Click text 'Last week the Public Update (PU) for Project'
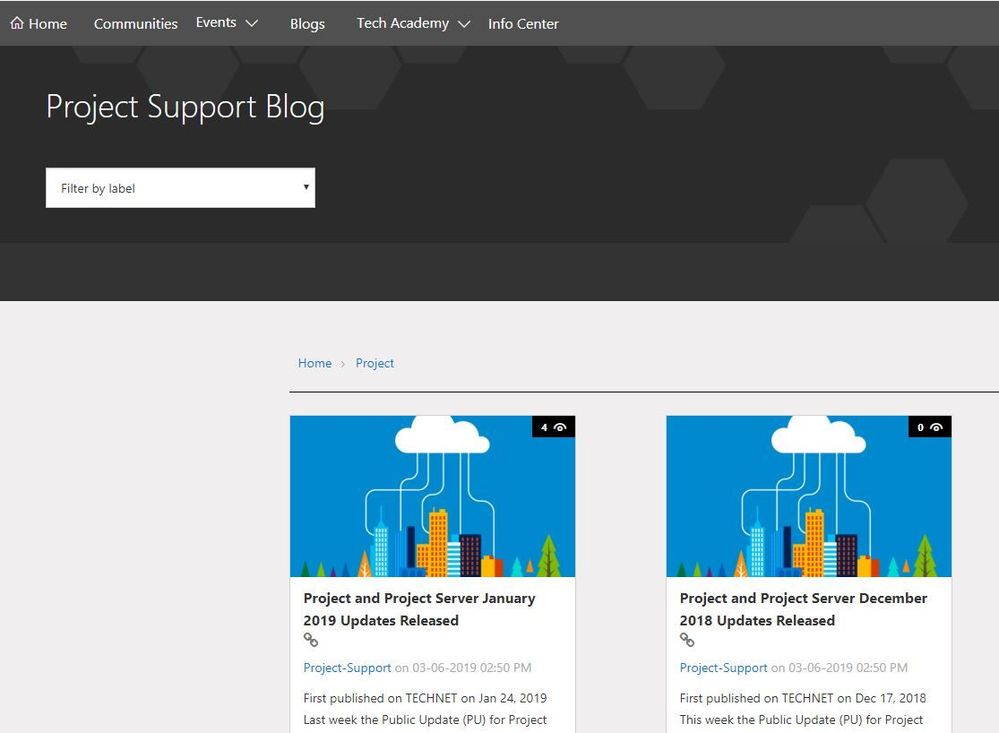This screenshot has width=999, height=733. click(425, 720)
